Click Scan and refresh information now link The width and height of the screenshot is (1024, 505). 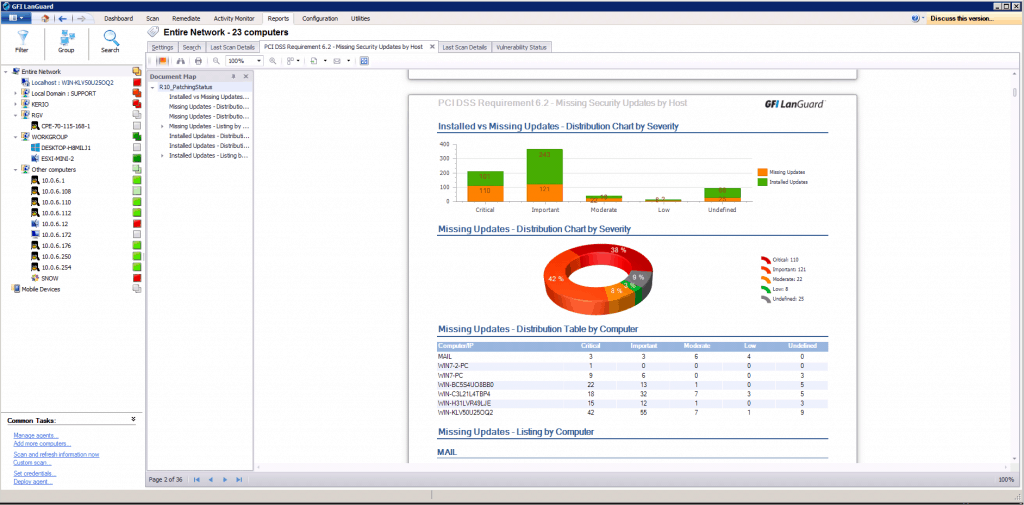[x=56, y=454]
